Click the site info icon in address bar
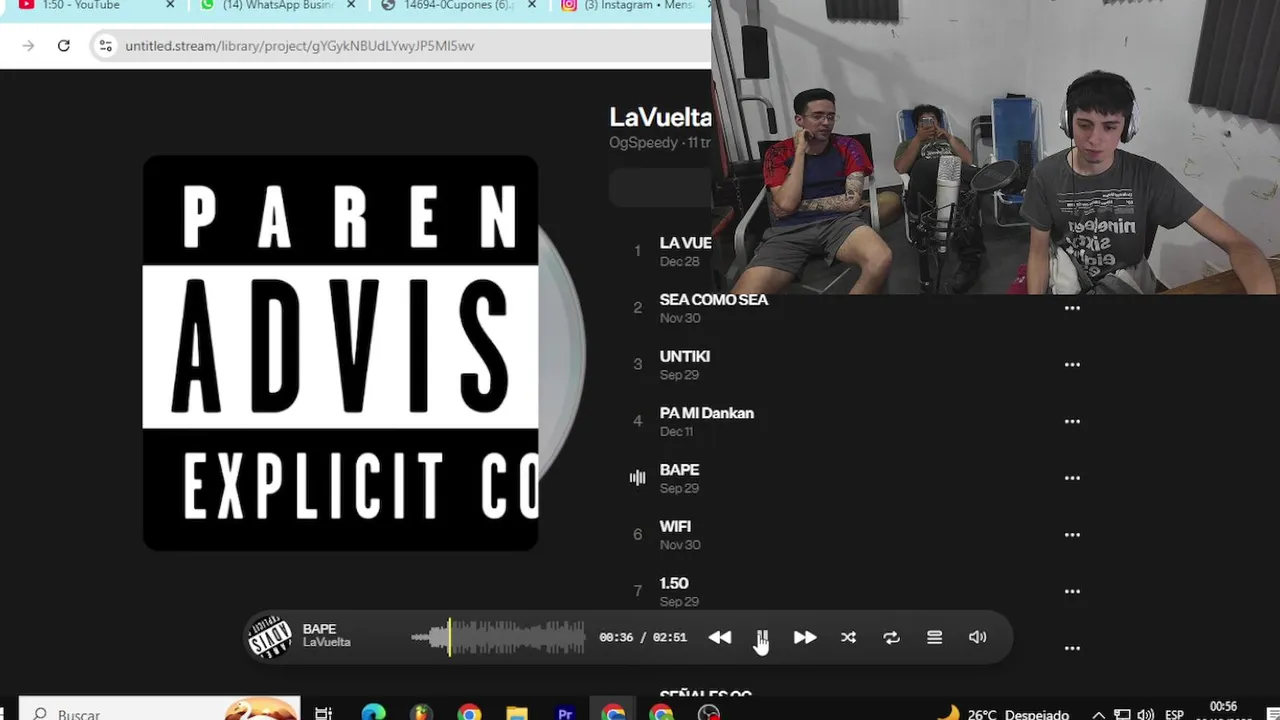The height and width of the screenshot is (720, 1280). point(105,46)
